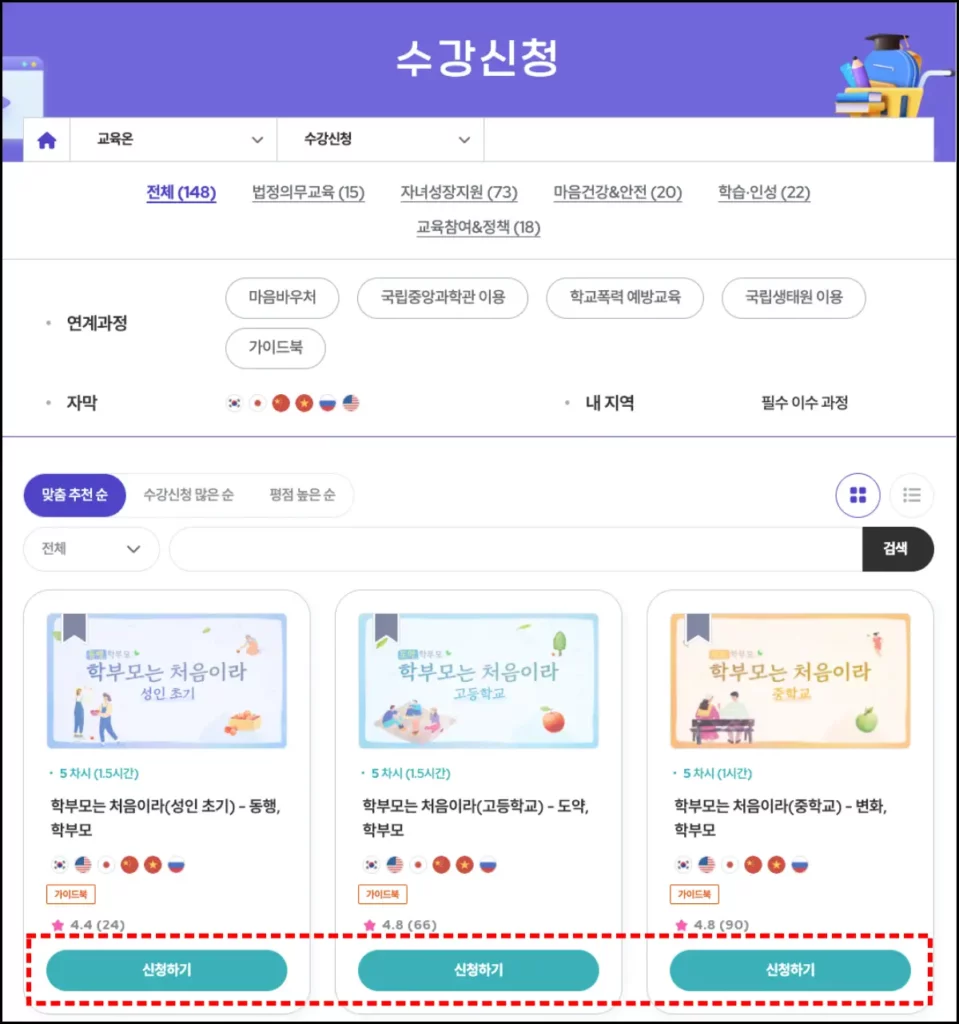Open course title 학부모는 처음이라(고등학교) - 도약
Viewport: 959px width, 1024px height.
click(476, 818)
